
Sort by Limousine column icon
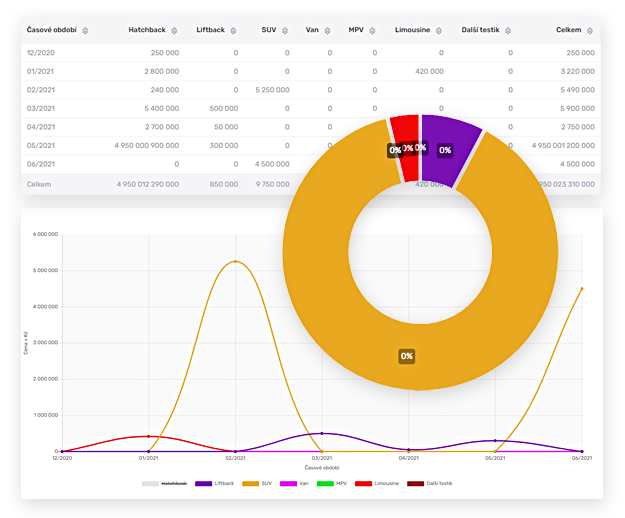[x=439, y=30]
